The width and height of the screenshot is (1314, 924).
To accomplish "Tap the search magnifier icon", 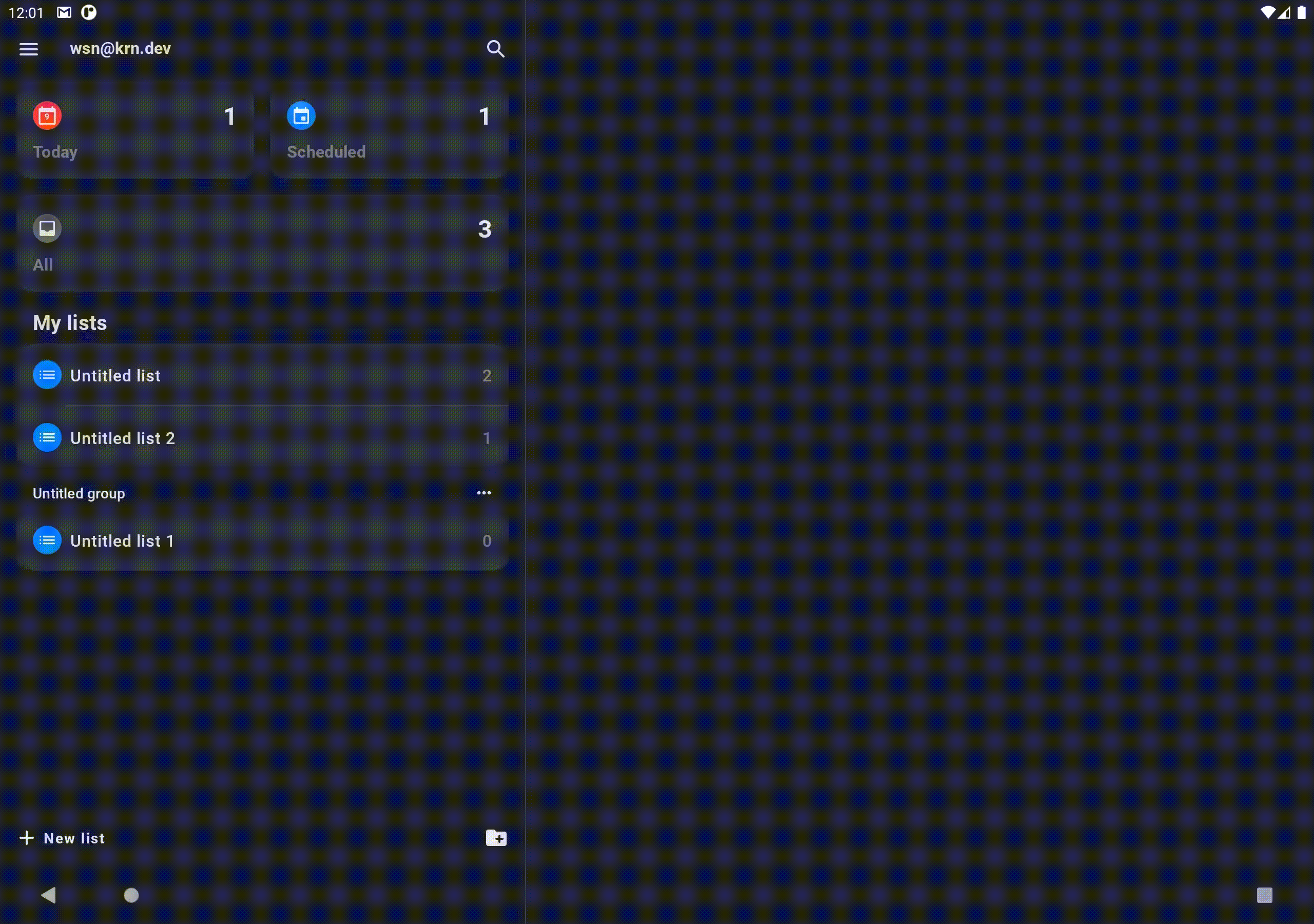I will pos(495,49).
